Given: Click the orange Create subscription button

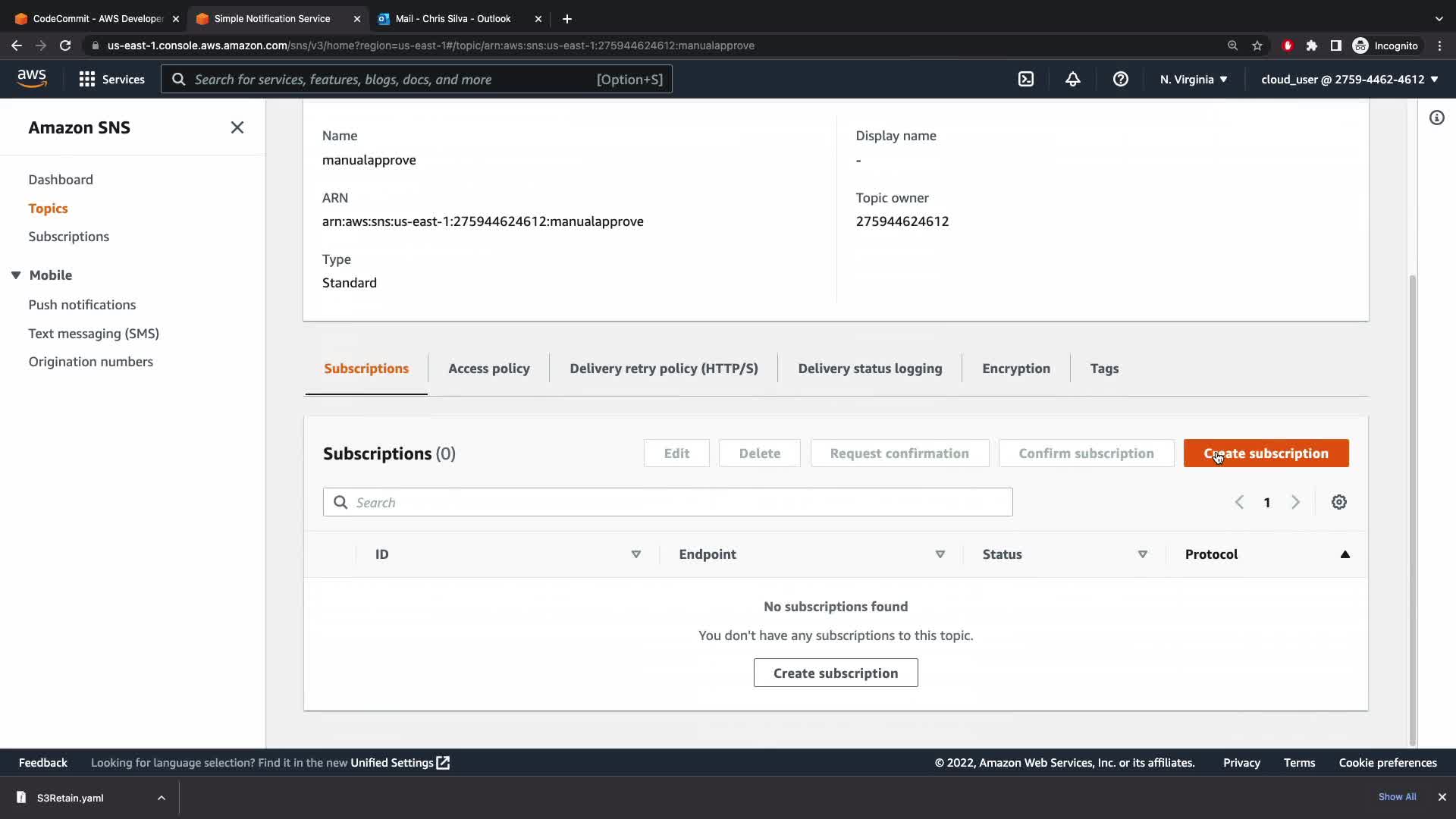Looking at the screenshot, I should tap(1266, 453).
